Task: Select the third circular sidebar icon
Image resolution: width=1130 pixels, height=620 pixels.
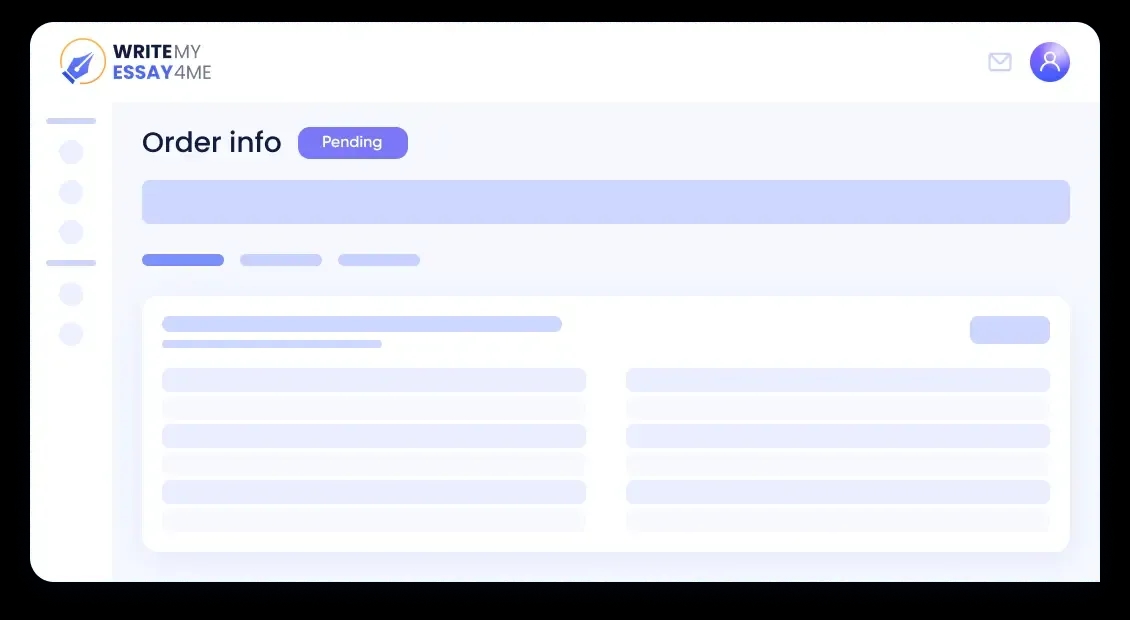Action: [71, 232]
